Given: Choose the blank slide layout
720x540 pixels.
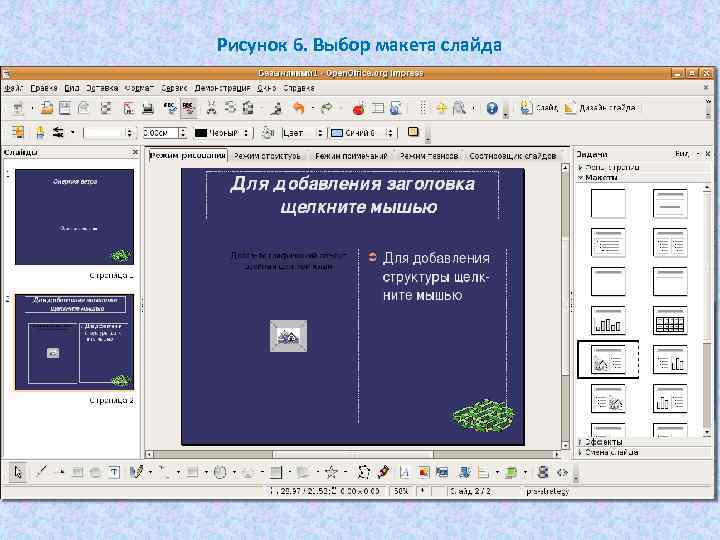Looking at the screenshot, I should click(608, 203).
